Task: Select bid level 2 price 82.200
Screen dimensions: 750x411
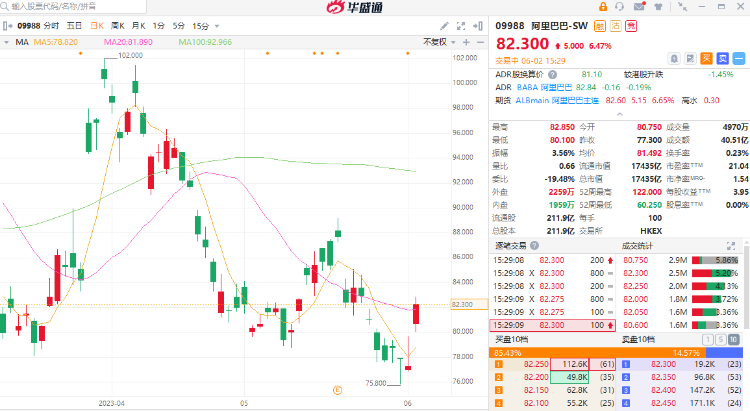Action: [536, 377]
